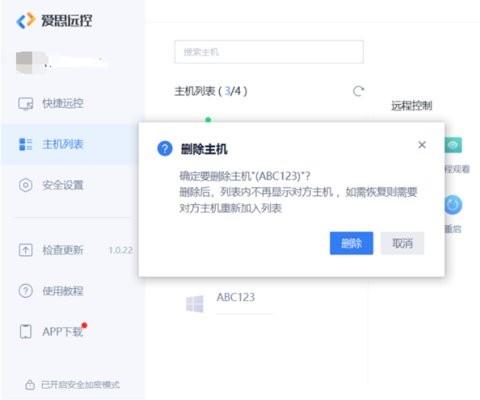Image resolution: width=480 pixels, height=400 pixels.
Task: Click the green eye remote-view icon
Action: [x=453, y=145]
